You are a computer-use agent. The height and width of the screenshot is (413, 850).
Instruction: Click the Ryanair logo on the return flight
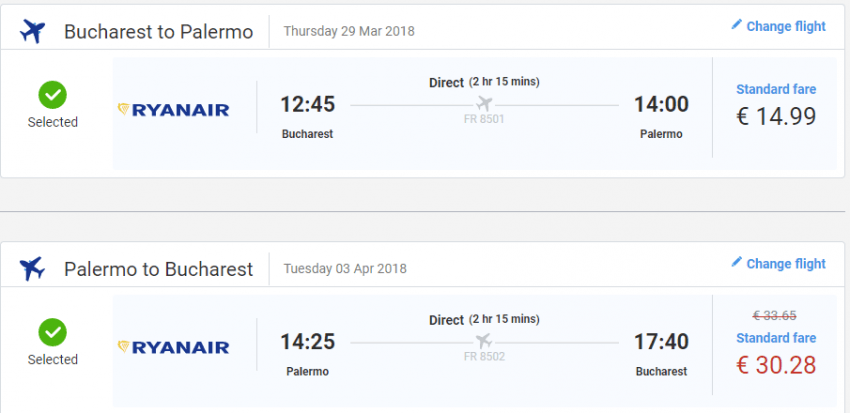click(x=173, y=347)
